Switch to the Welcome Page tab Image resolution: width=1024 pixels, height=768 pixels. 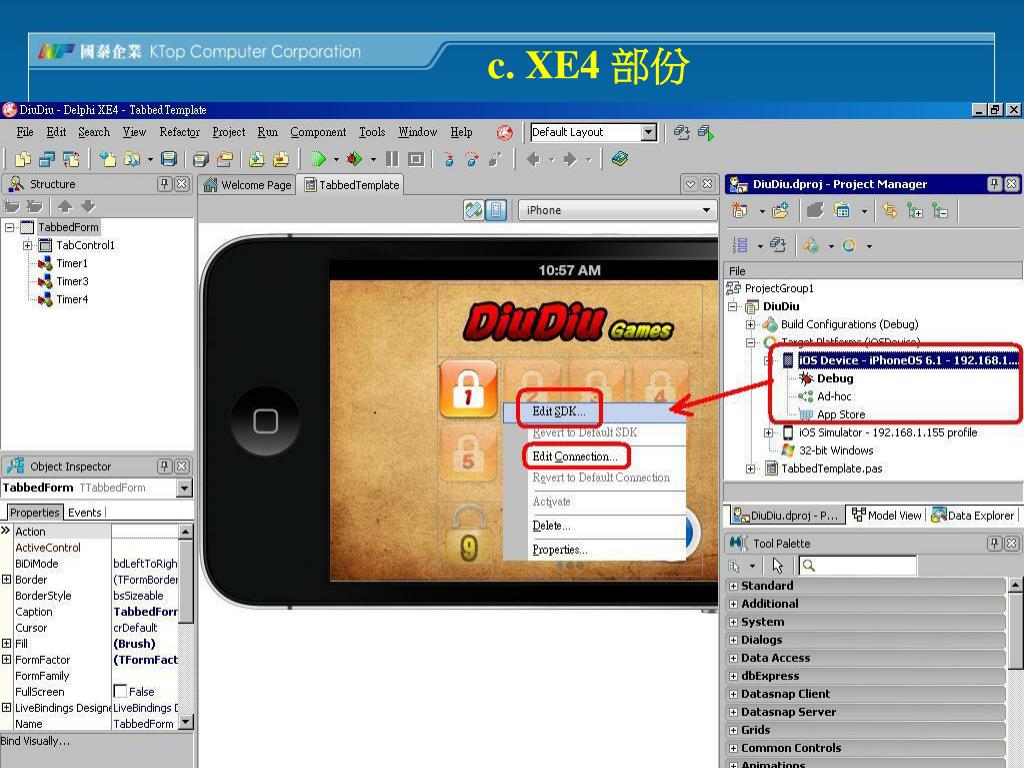click(x=248, y=185)
